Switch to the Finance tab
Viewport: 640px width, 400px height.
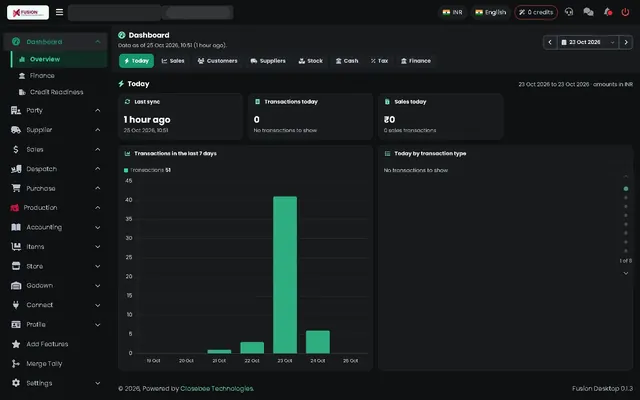(416, 61)
